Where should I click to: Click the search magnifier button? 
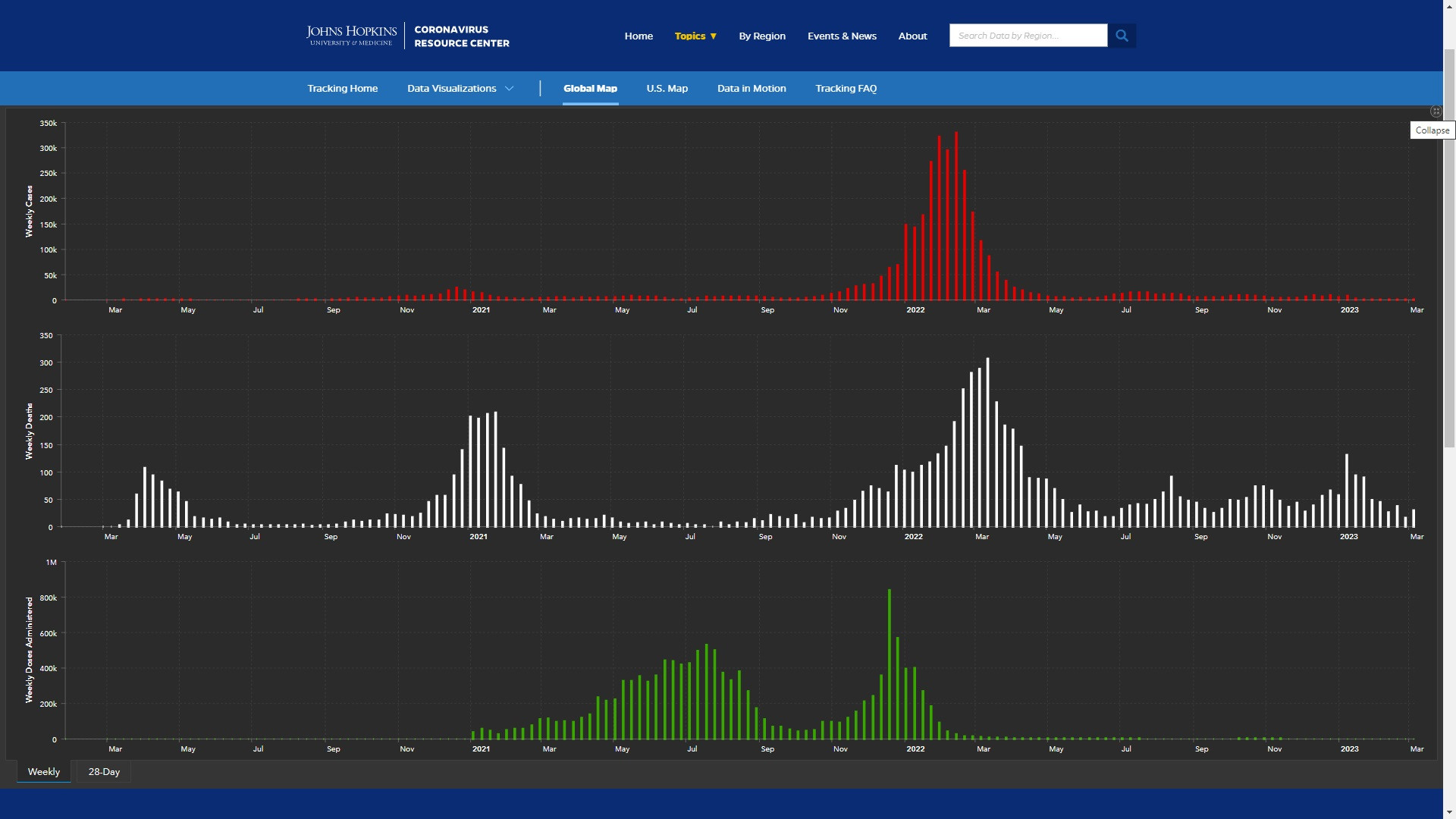1122,36
